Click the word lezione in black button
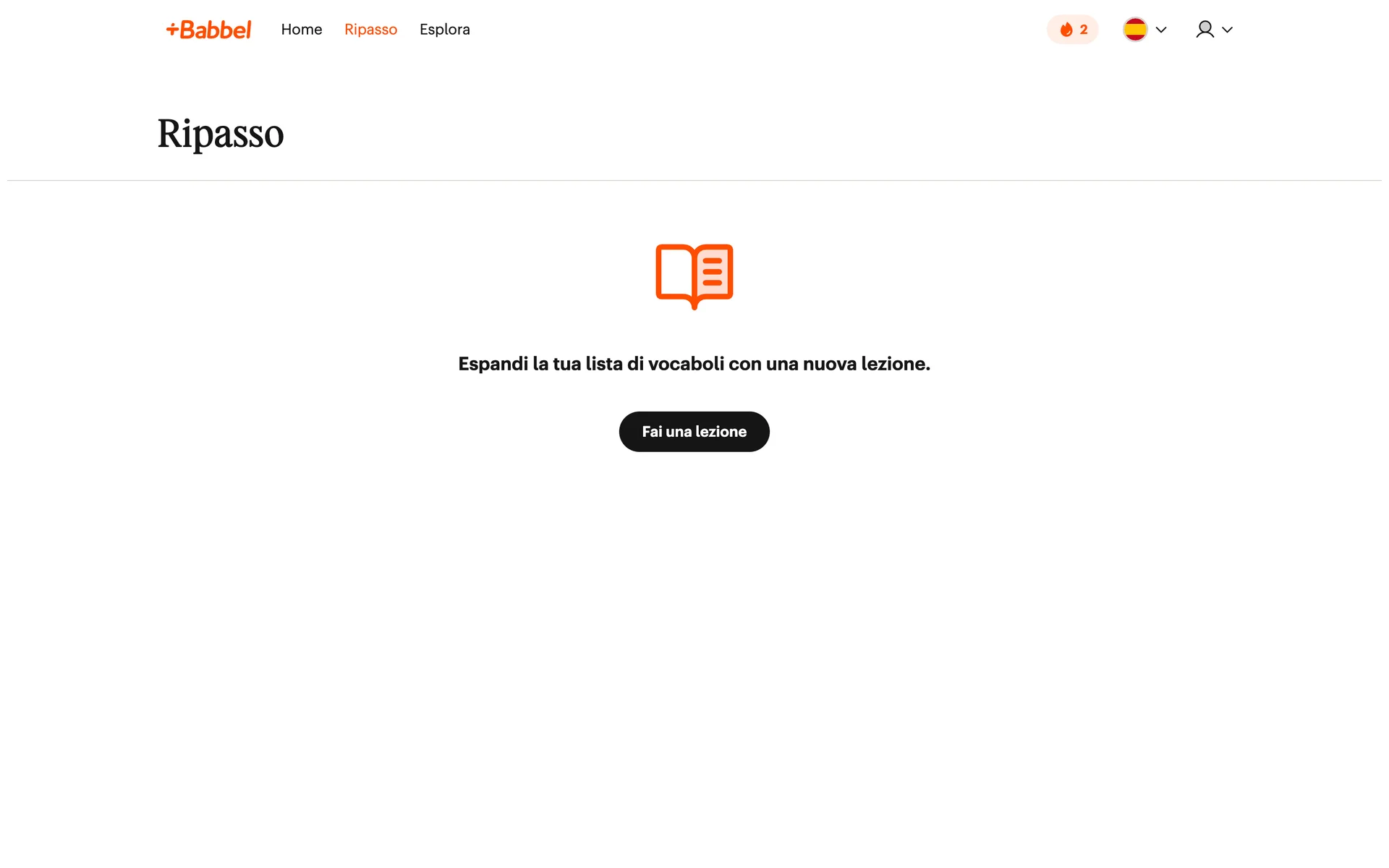The width and height of the screenshot is (1389, 868). [x=721, y=432]
